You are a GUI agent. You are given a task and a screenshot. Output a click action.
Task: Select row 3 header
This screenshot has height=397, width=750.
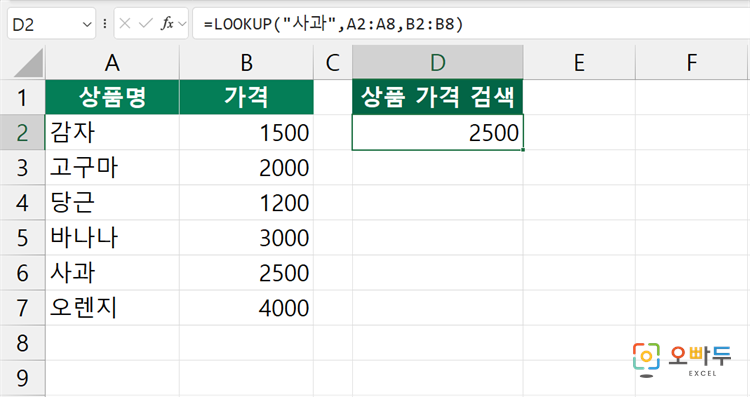[x=22, y=168]
